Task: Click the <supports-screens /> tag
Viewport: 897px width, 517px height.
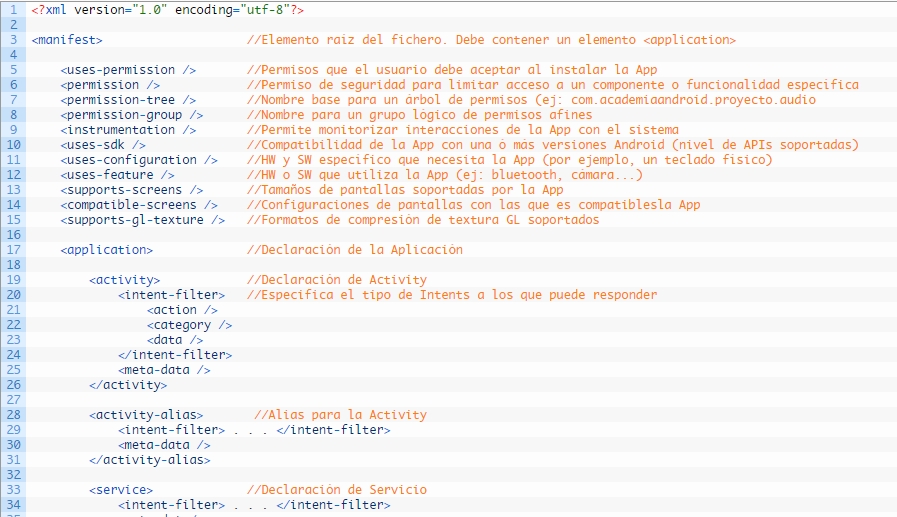Action: [132, 190]
